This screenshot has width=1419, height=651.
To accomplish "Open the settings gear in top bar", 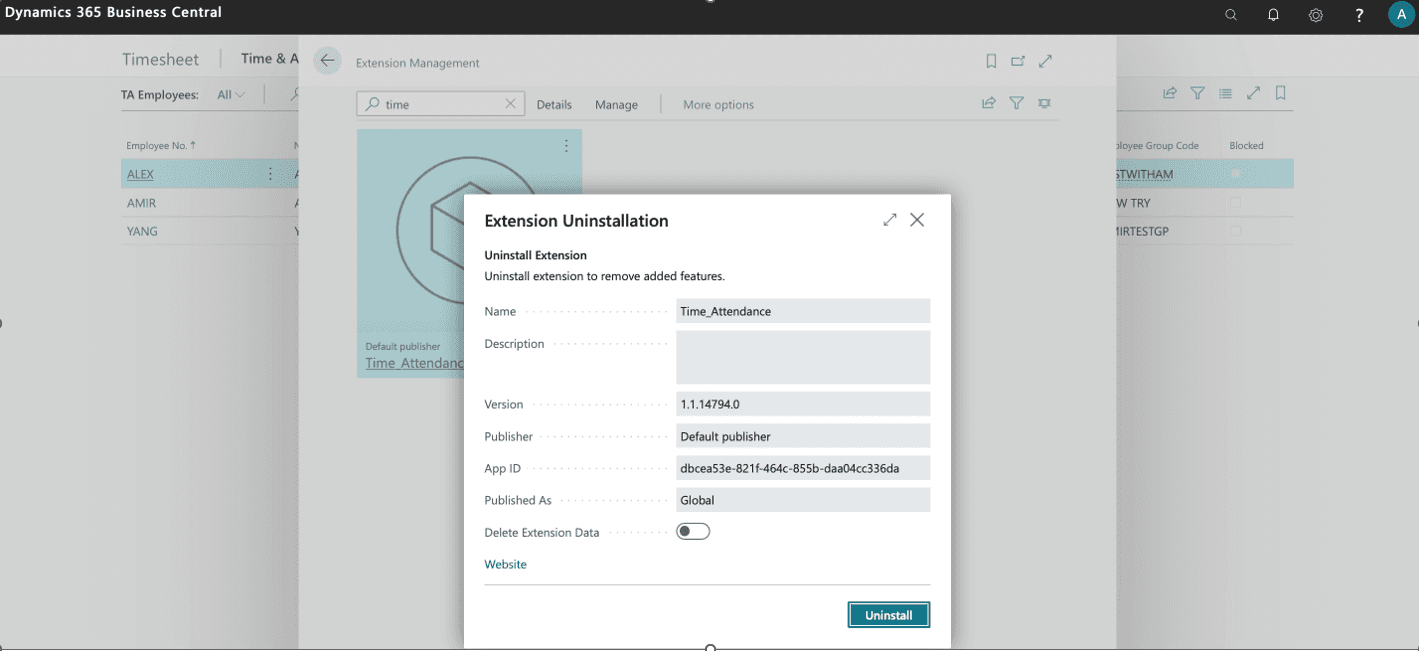I will [1316, 15].
